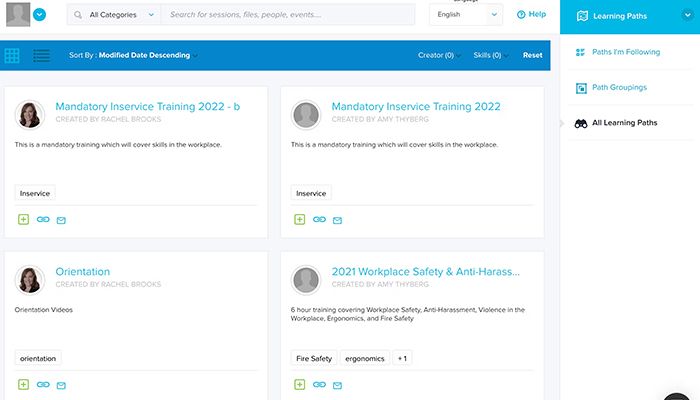Viewport: 700px width, 400px height.
Task: Open the All Categories dropdown
Action: [114, 15]
